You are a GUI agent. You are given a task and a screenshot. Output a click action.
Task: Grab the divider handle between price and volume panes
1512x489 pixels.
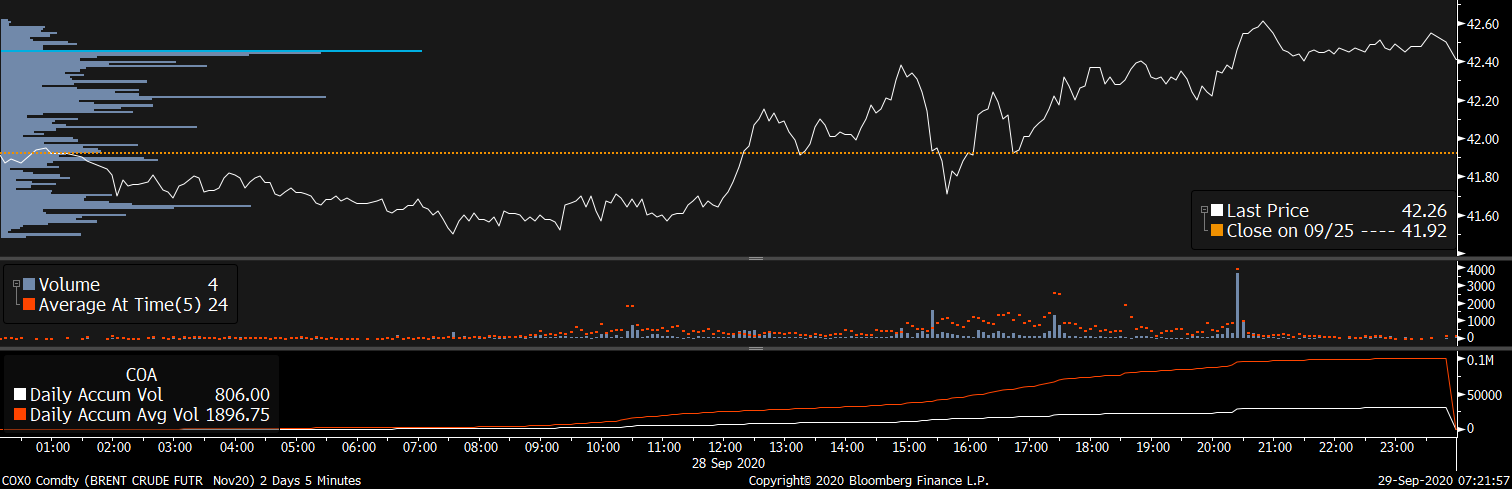(x=756, y=258)
